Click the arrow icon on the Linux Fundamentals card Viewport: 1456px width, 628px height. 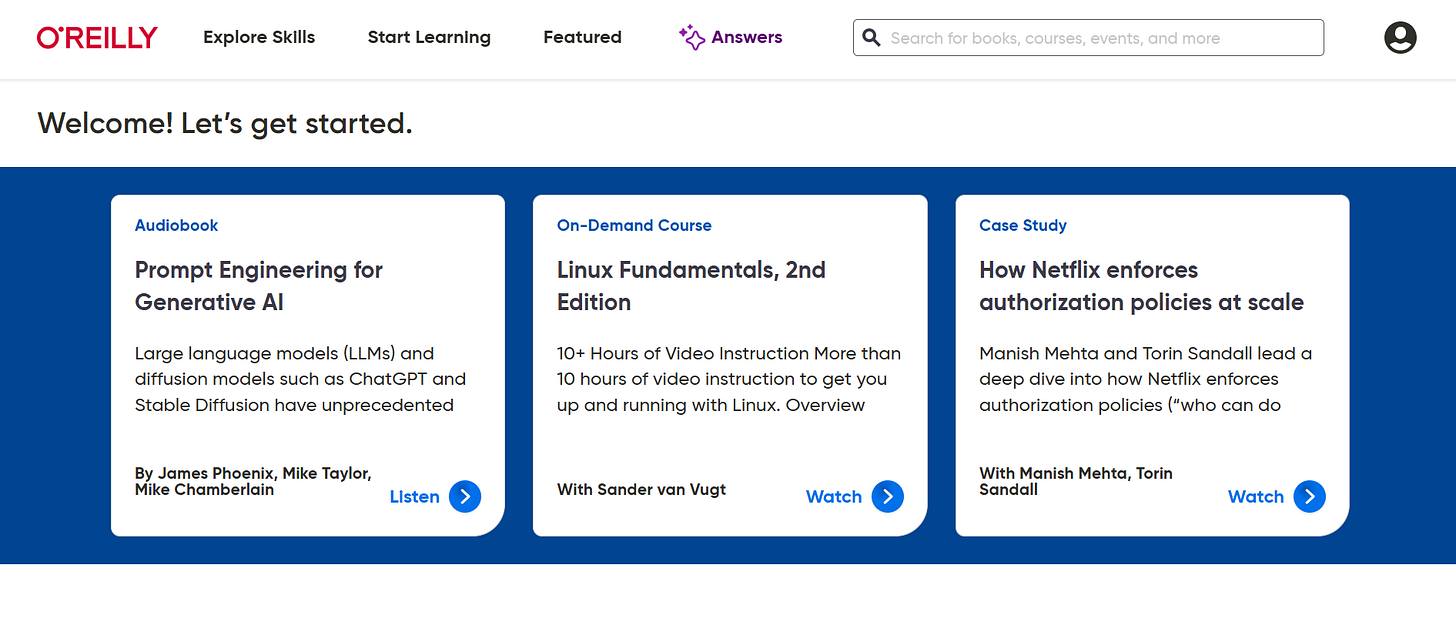[888, 497]
